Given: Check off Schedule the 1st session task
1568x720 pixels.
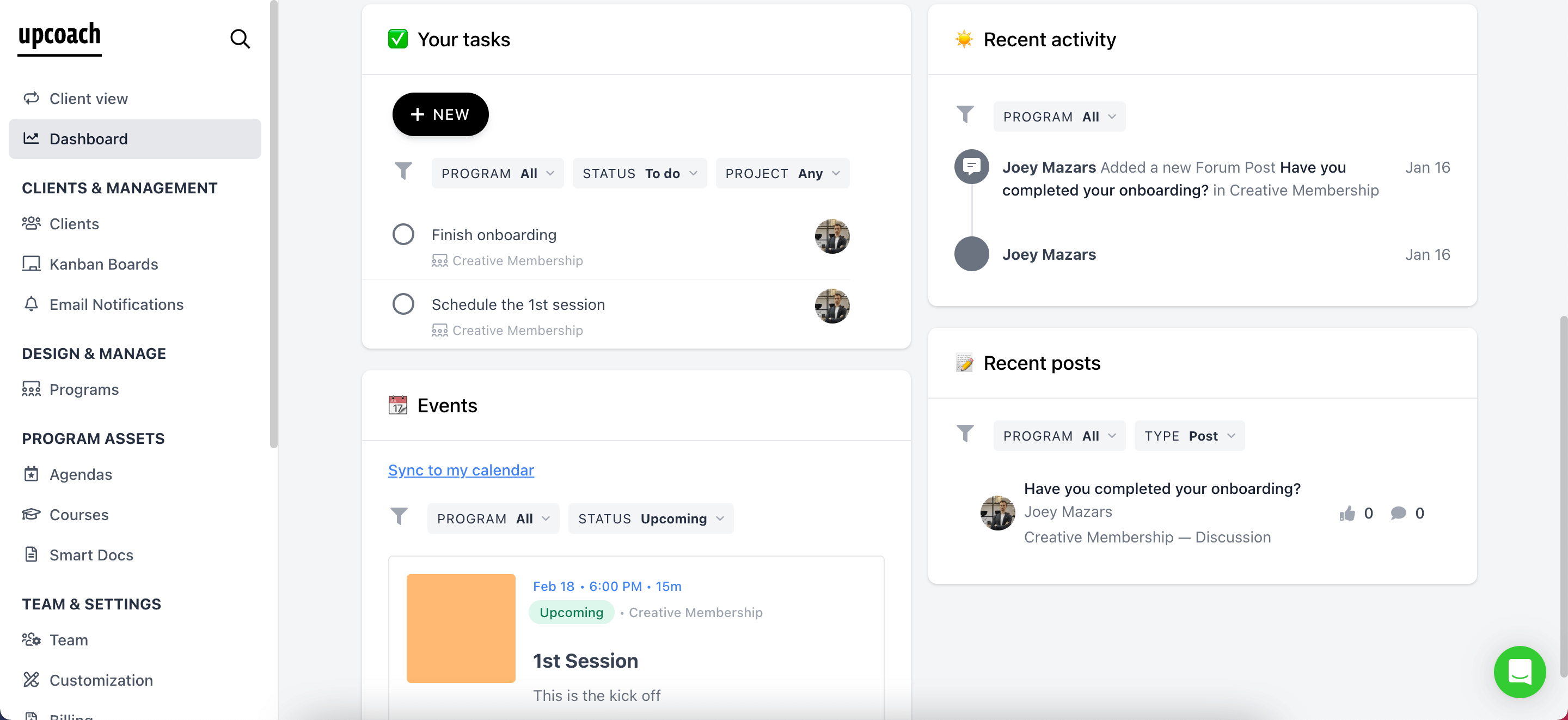Looking at the screenshot, I should [403, 303].
